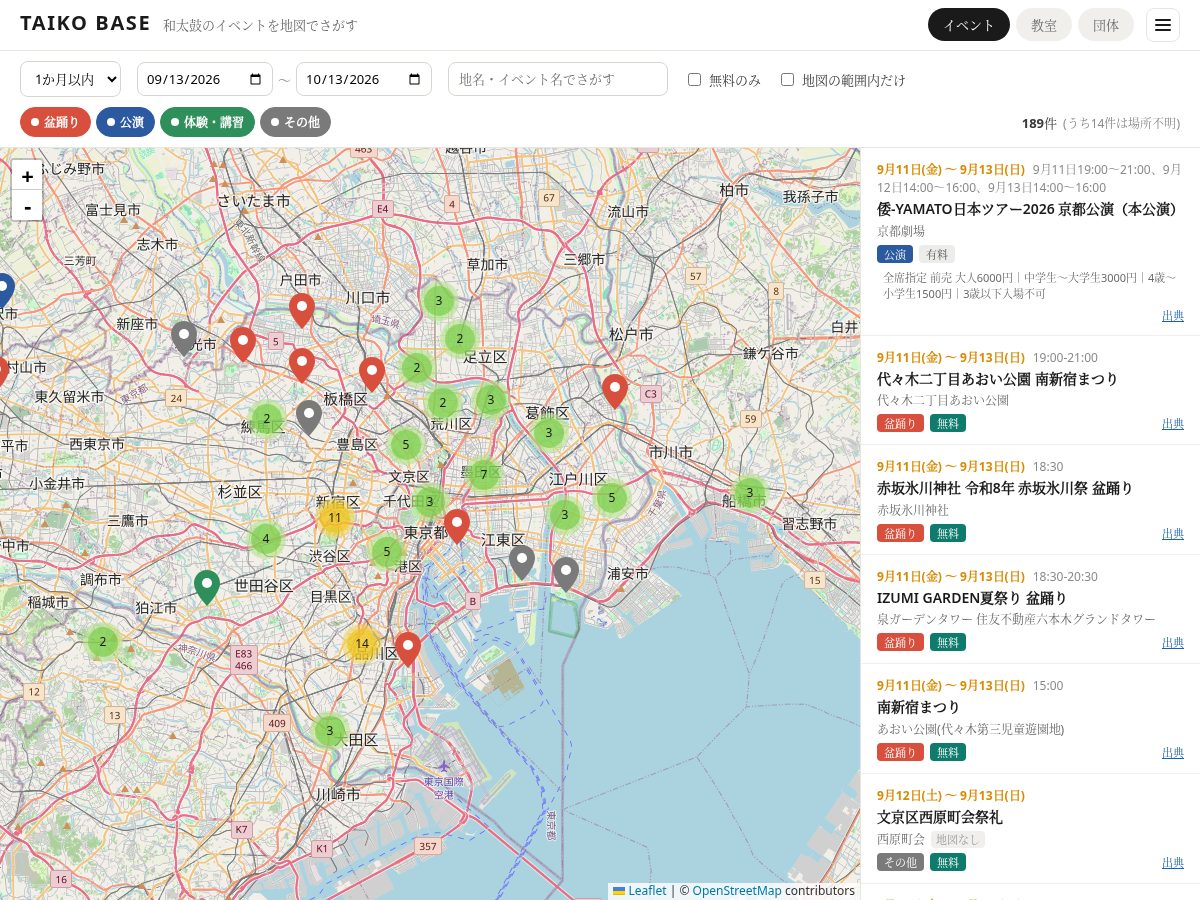The width and height of the screenshot is (1200, 900).
Task: Select the gray pin near 浦安市
Action: coord(566,575)
